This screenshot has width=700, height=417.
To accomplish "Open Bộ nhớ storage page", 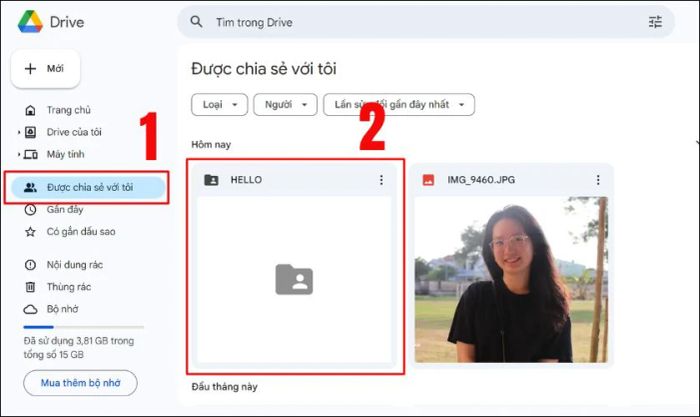I will click(x=62, y=309).
